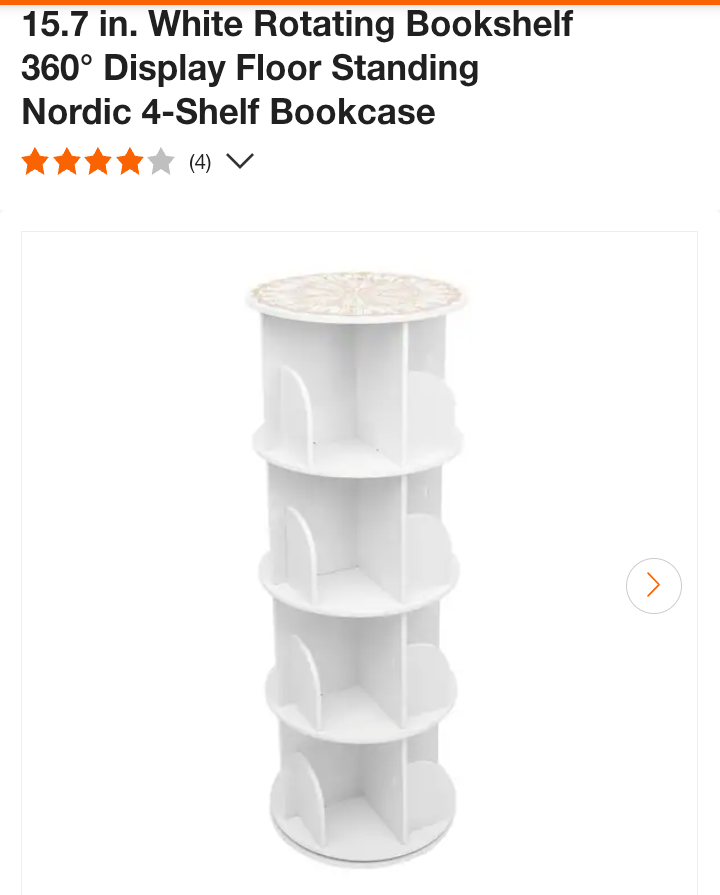This screenshot has width=720, height=895.
Task: Click the patterned round top of the bookshelf
Action: click(356, 295)
